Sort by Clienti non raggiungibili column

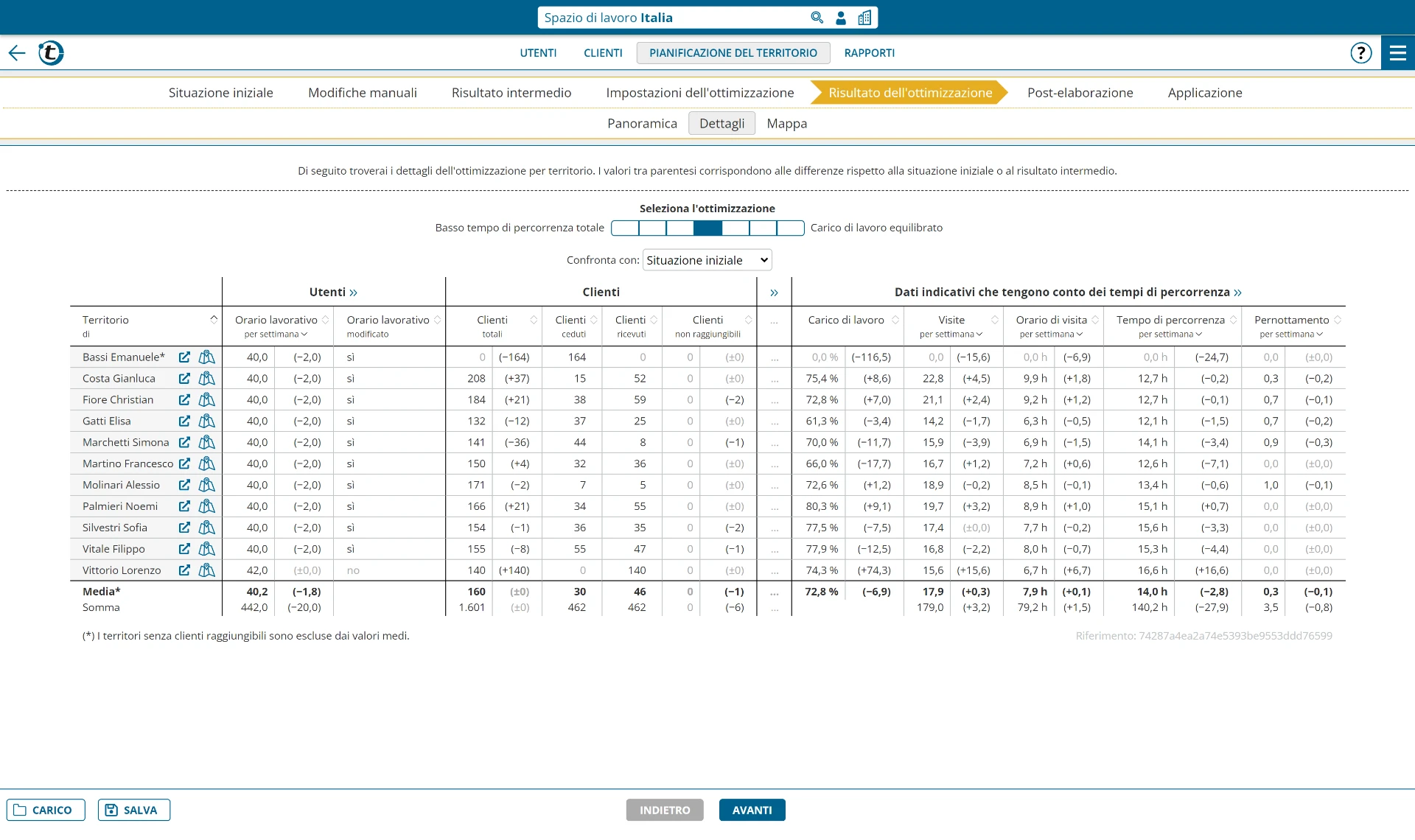[749, 320]
